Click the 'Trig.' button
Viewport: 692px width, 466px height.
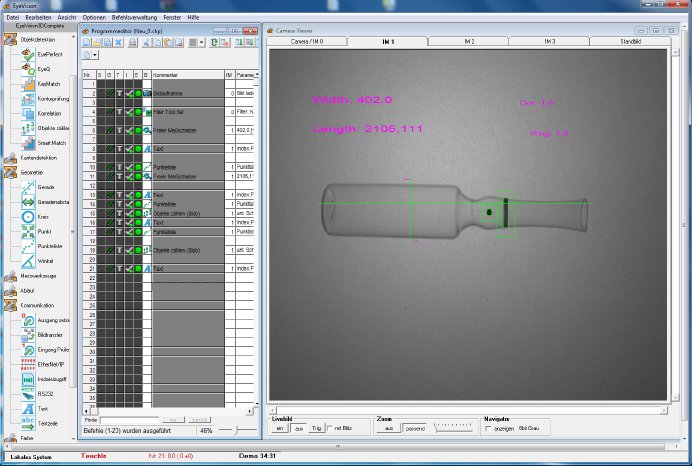(x=316, y=428)
